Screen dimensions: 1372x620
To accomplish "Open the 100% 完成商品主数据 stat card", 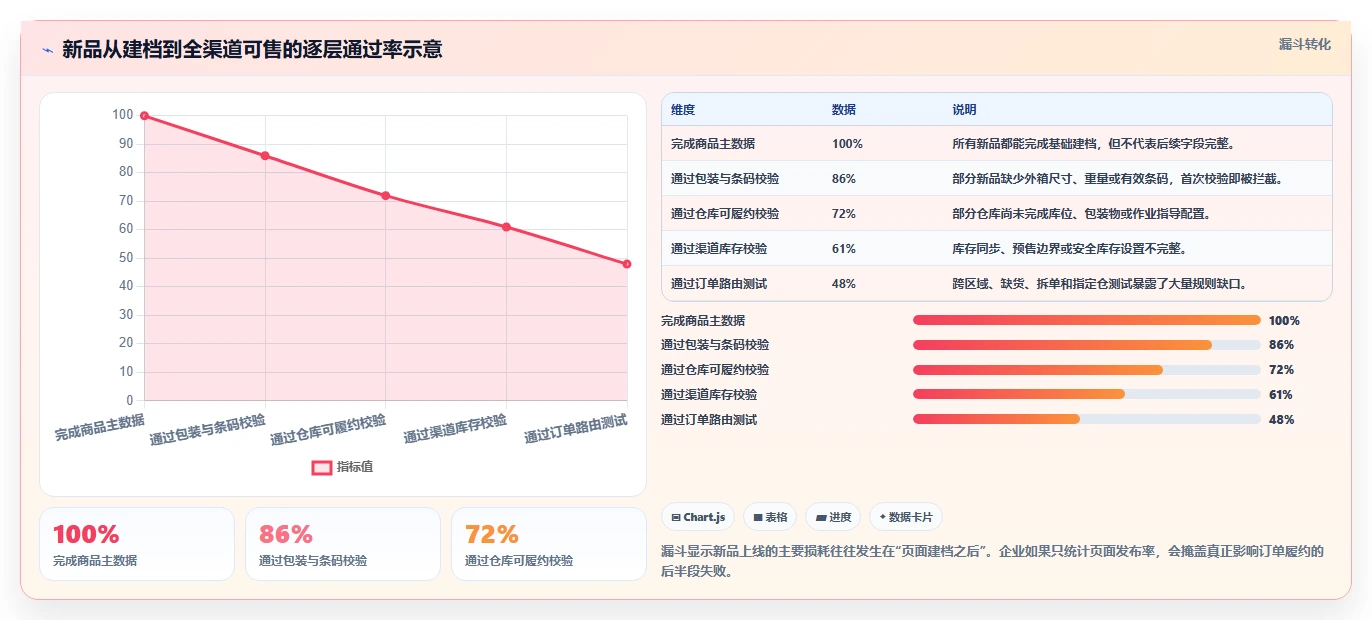I will click(x=137, y=544).
